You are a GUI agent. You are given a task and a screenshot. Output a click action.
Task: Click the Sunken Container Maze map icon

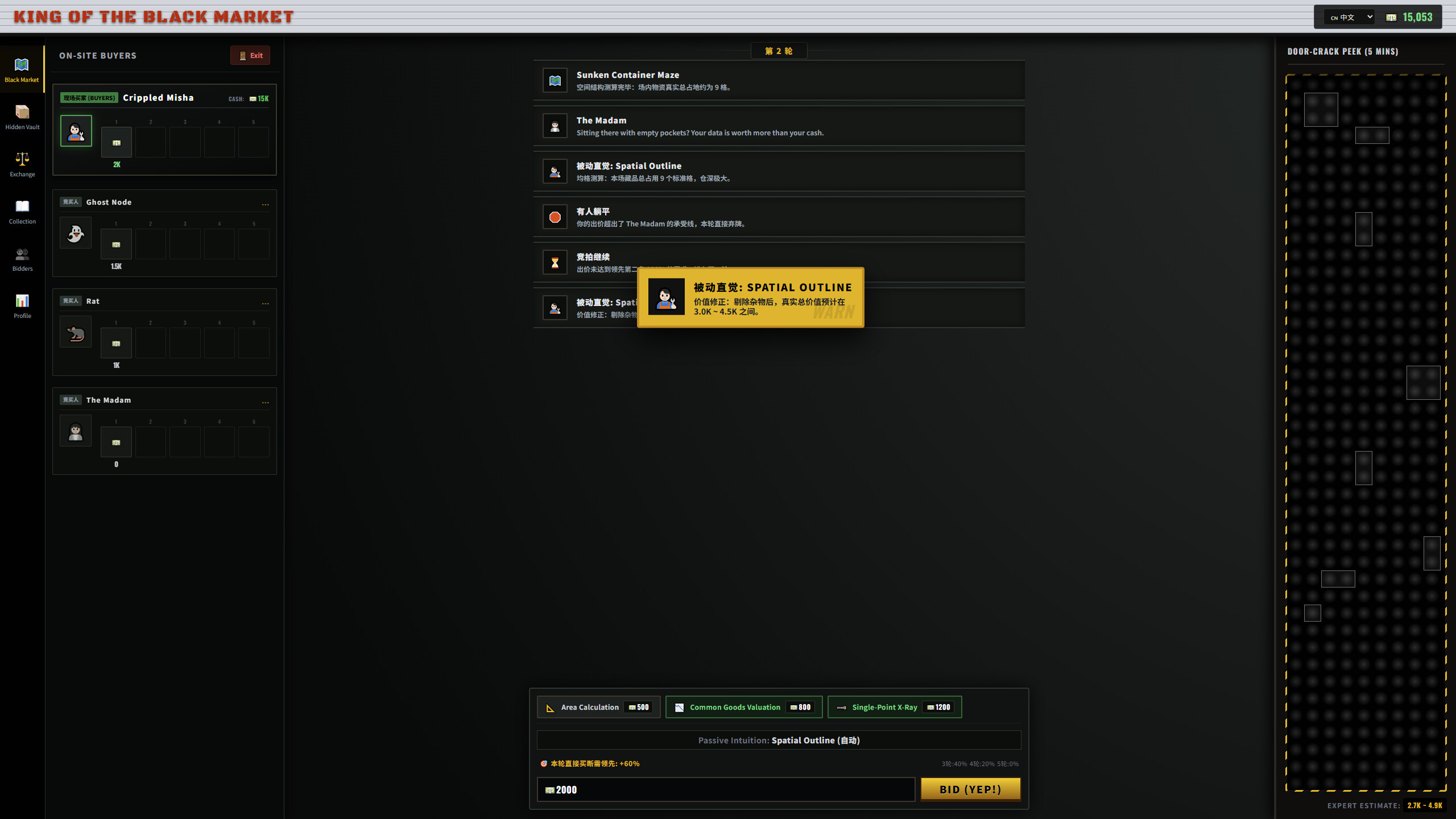(x=555, y=81)
